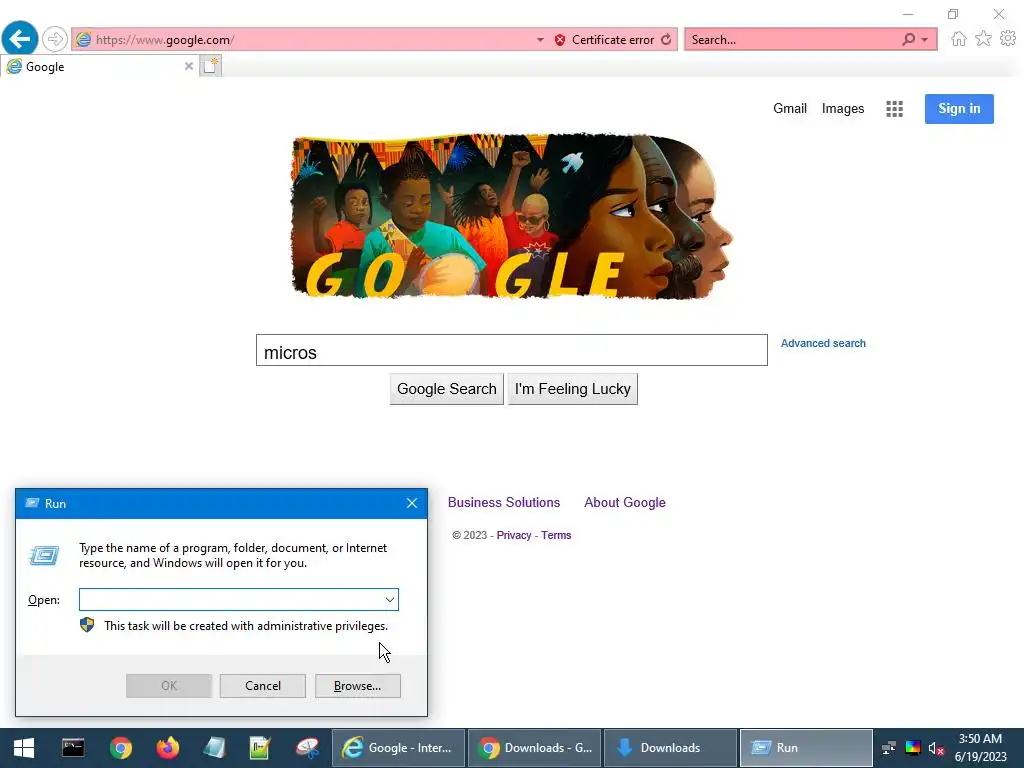Viewport: 1024px width, 768px height.
Task: Click the browser Forward arrow button
Action: (x=55, y=39)
